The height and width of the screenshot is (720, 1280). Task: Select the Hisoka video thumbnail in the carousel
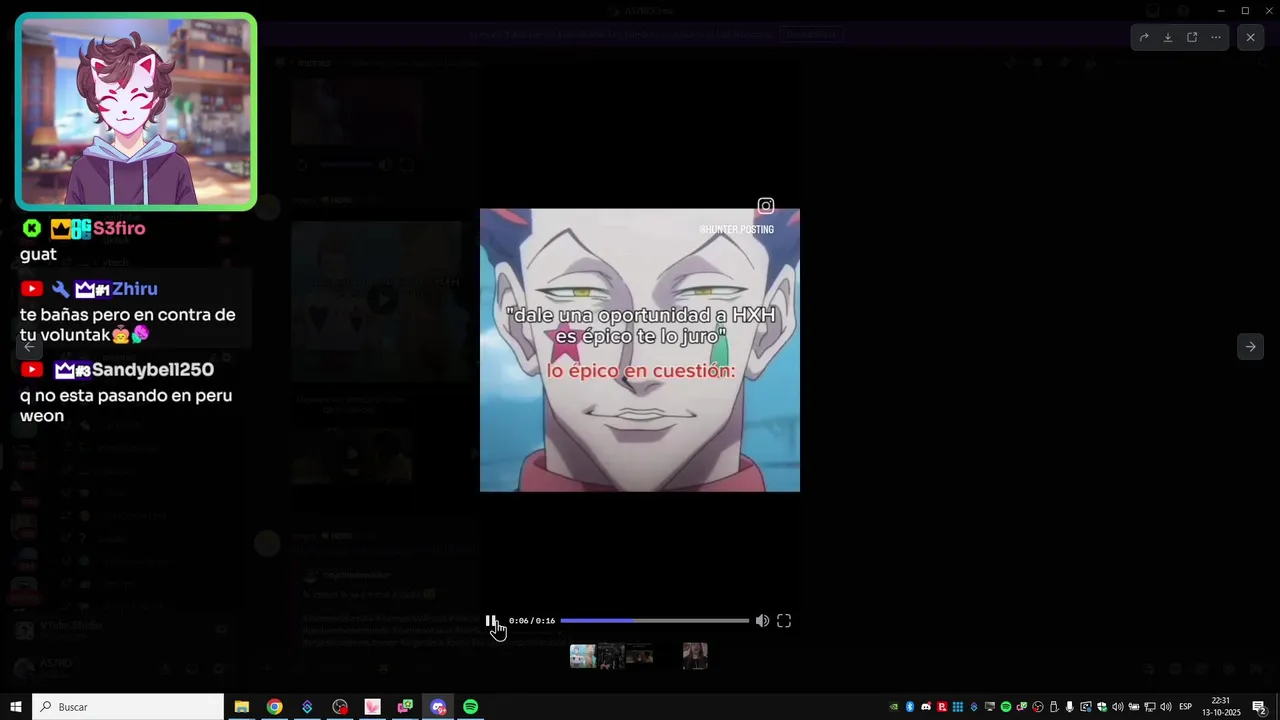click(583, 656)
